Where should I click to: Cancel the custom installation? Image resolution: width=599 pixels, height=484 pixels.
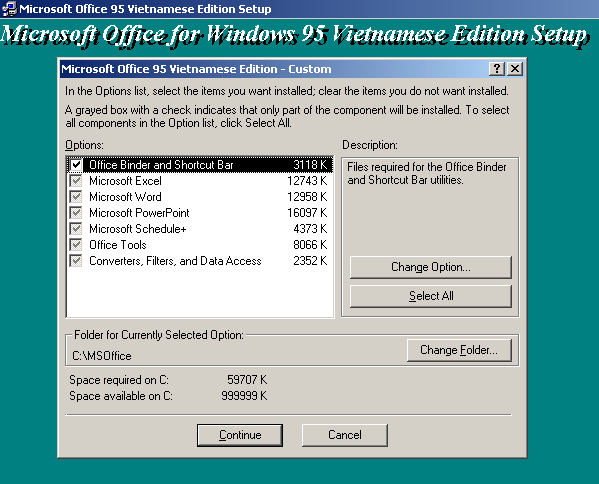tap(345, 435)
